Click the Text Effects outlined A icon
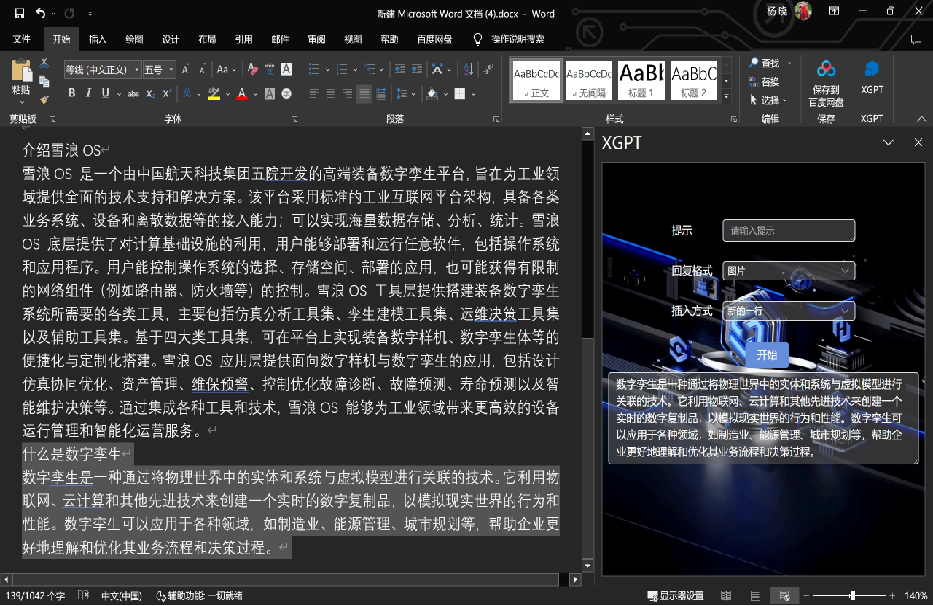933x606 pixels. point(187,93)
